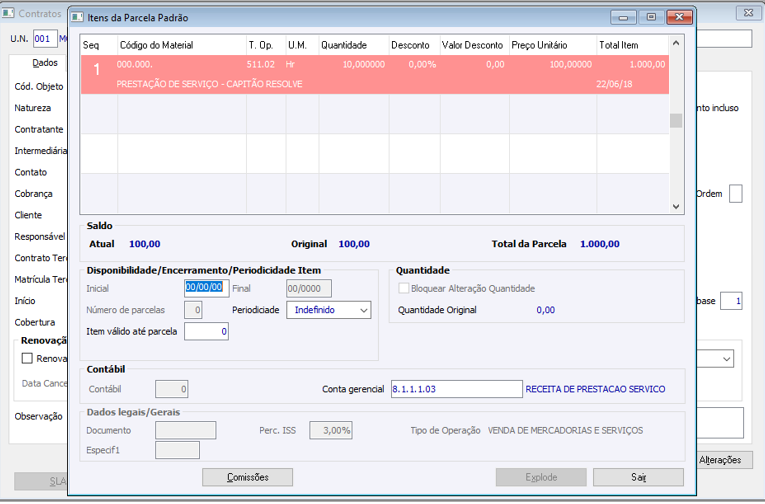Click the material code 000.000. cell
The width and height of the screenshot is (765, 504).
[134, 64]
